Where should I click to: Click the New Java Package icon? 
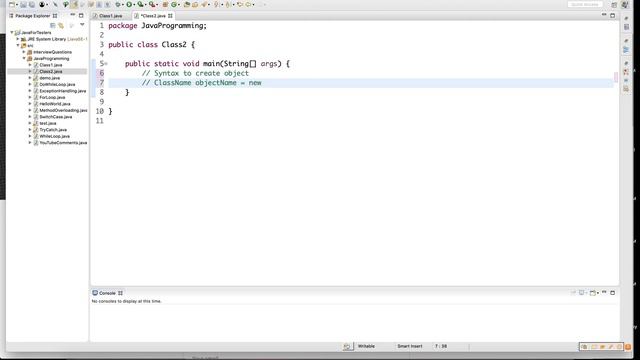[165, 4]
